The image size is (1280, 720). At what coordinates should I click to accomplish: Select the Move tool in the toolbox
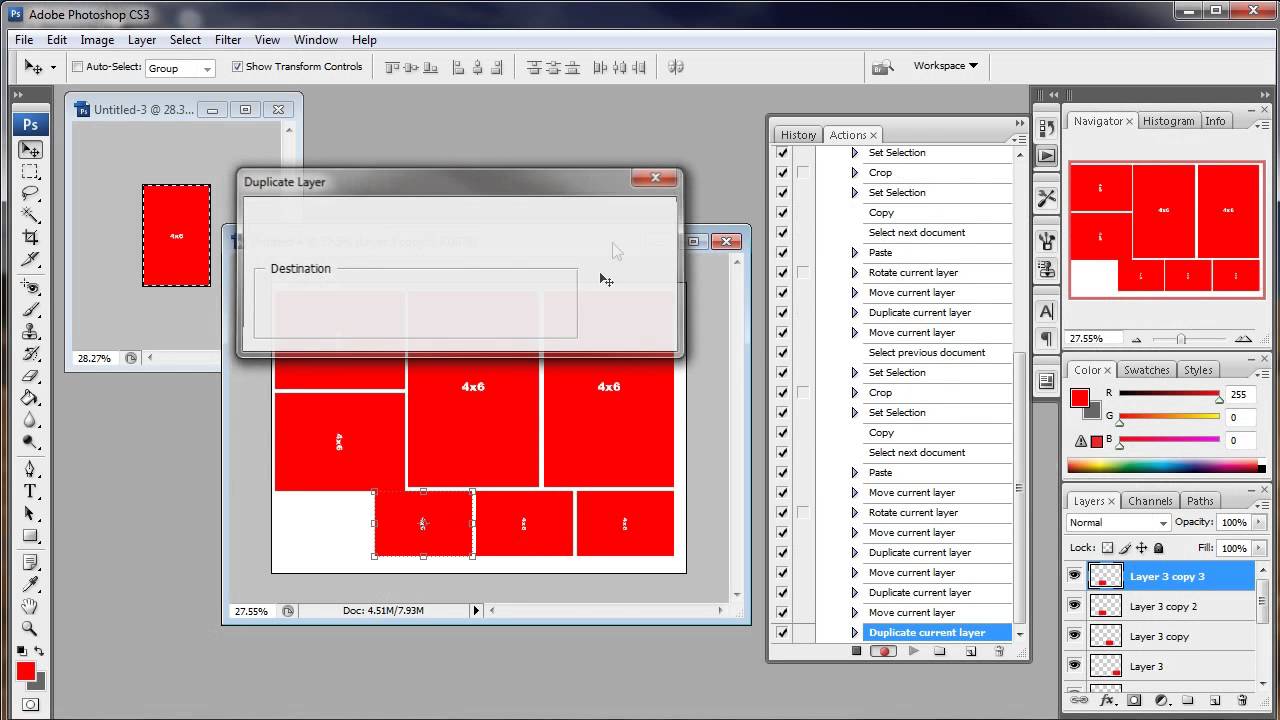click(30, 150)
